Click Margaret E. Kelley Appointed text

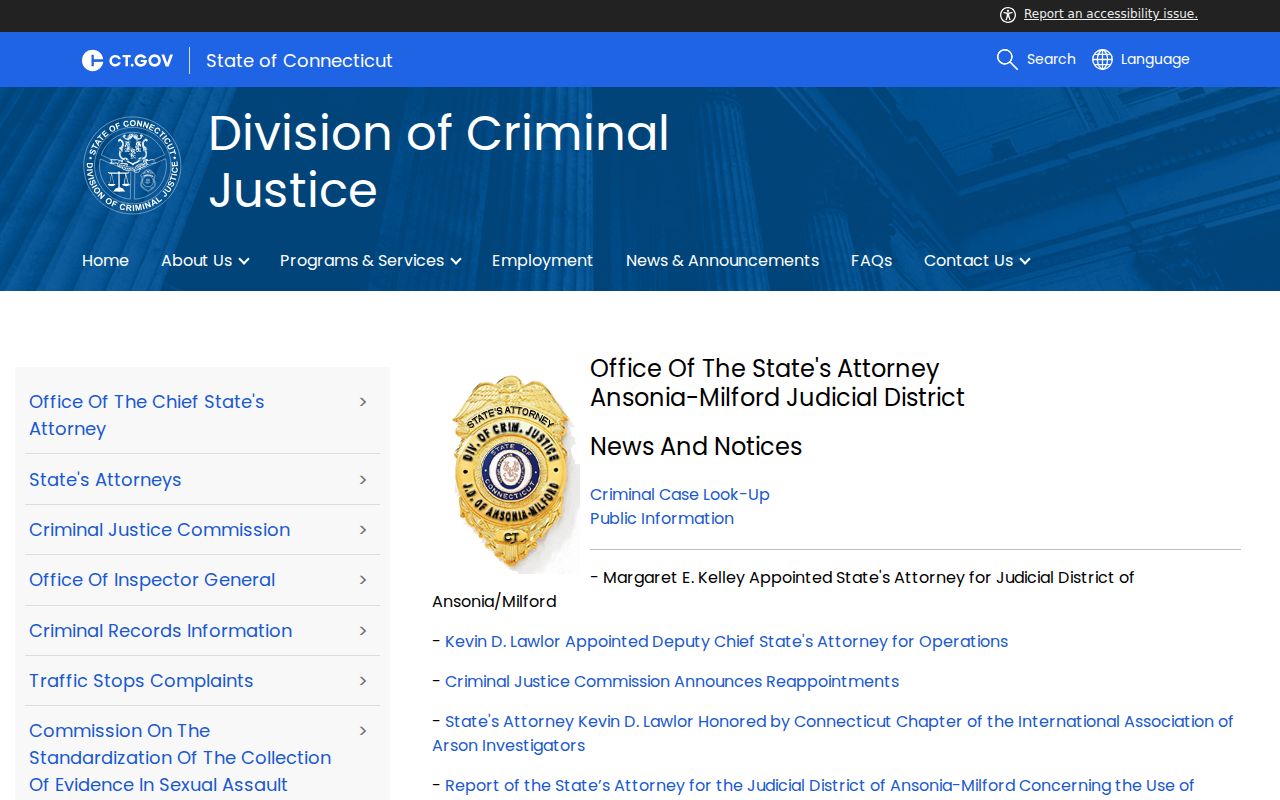tap(783, 589)
